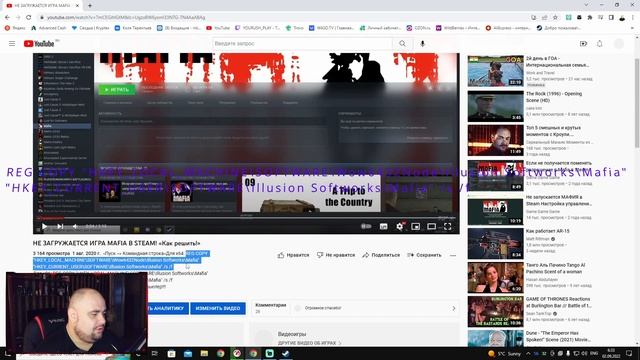Click the ИЗМЕНИТЬ ВИДЕО button

coord(218,308)
